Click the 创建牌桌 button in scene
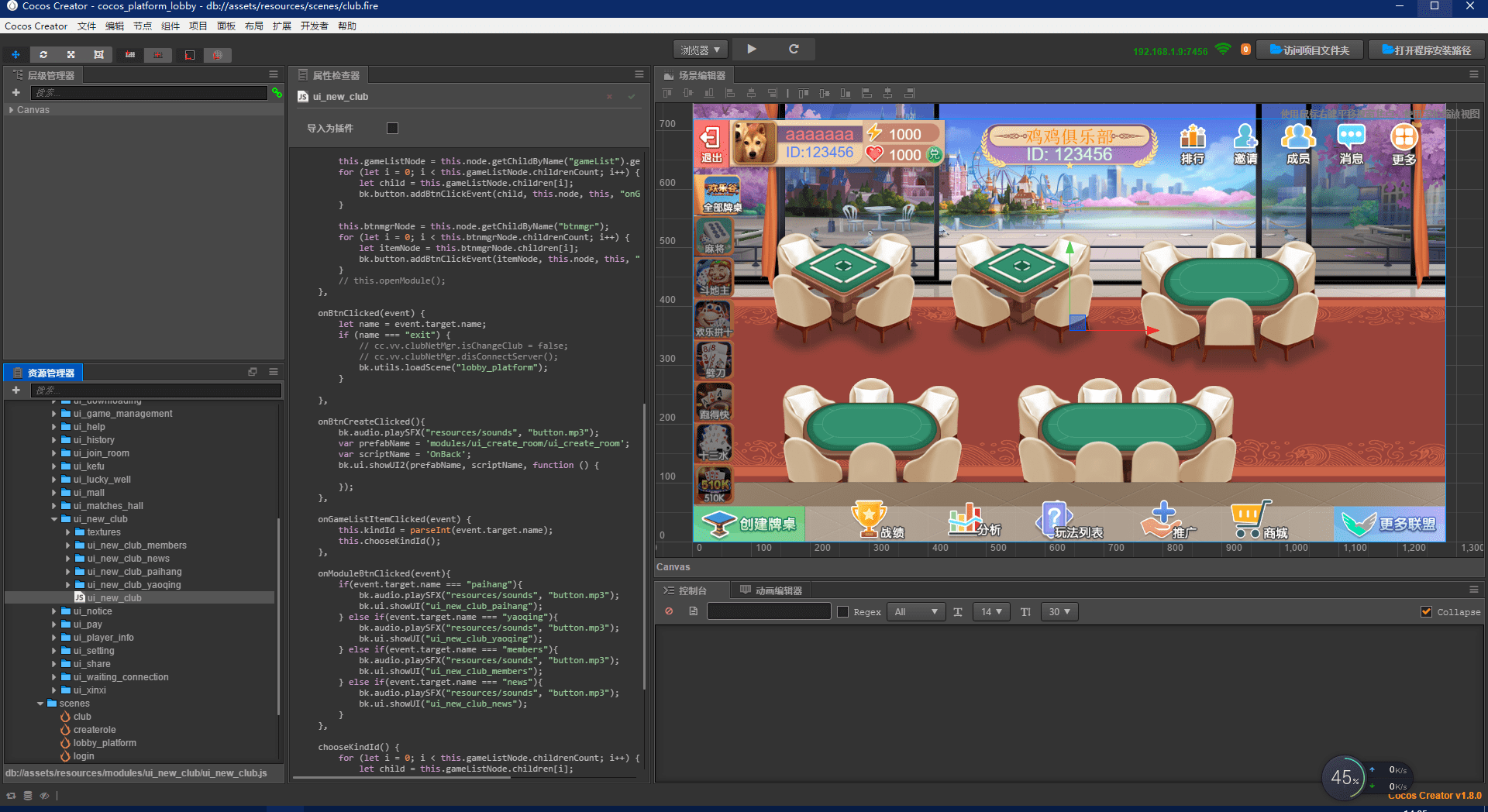The height and width of the screenshot is (812, 1488). [749, 524]
